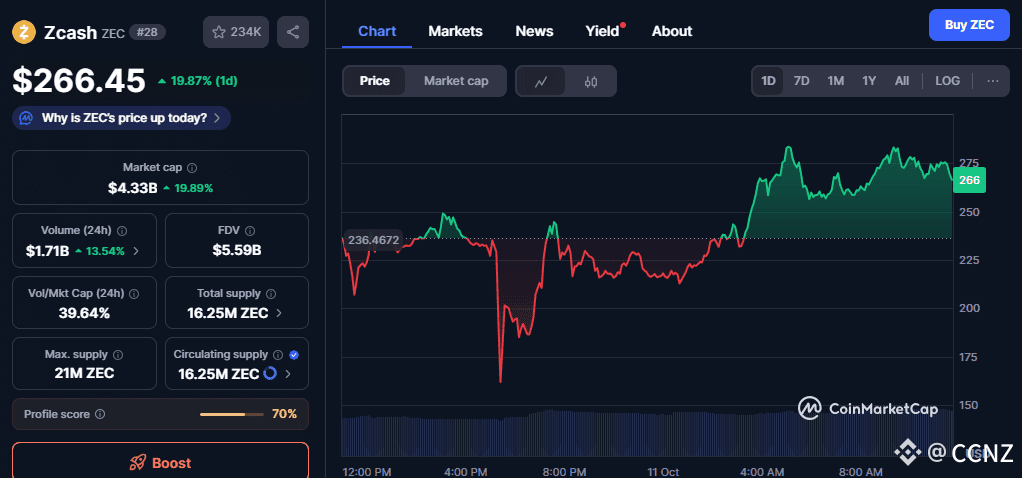This screenshot has height=478, width=1022.
Task: Toggle chart to Market cap view
Action: click(x=456, y=81)
